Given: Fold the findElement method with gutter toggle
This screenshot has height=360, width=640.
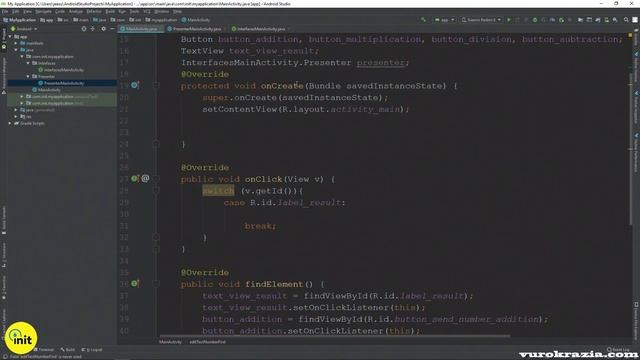Looking at the screenshot, I should [156, 284].
